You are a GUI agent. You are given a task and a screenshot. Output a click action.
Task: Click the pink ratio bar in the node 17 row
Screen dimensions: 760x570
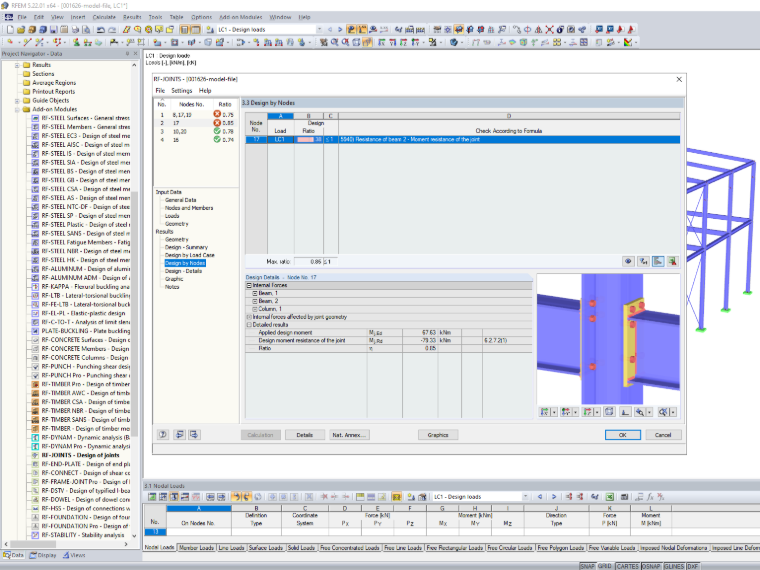(306, 140)
